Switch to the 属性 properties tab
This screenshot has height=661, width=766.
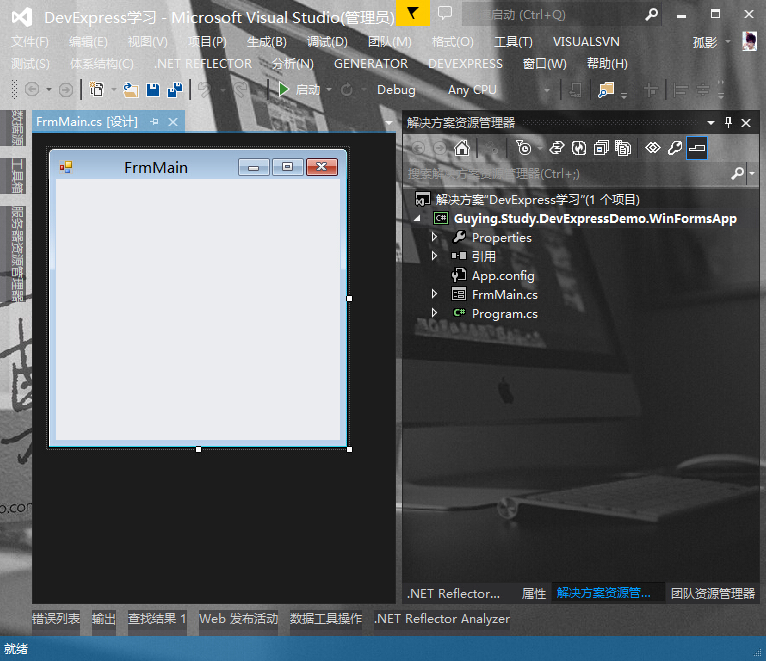tap(533, 593)
